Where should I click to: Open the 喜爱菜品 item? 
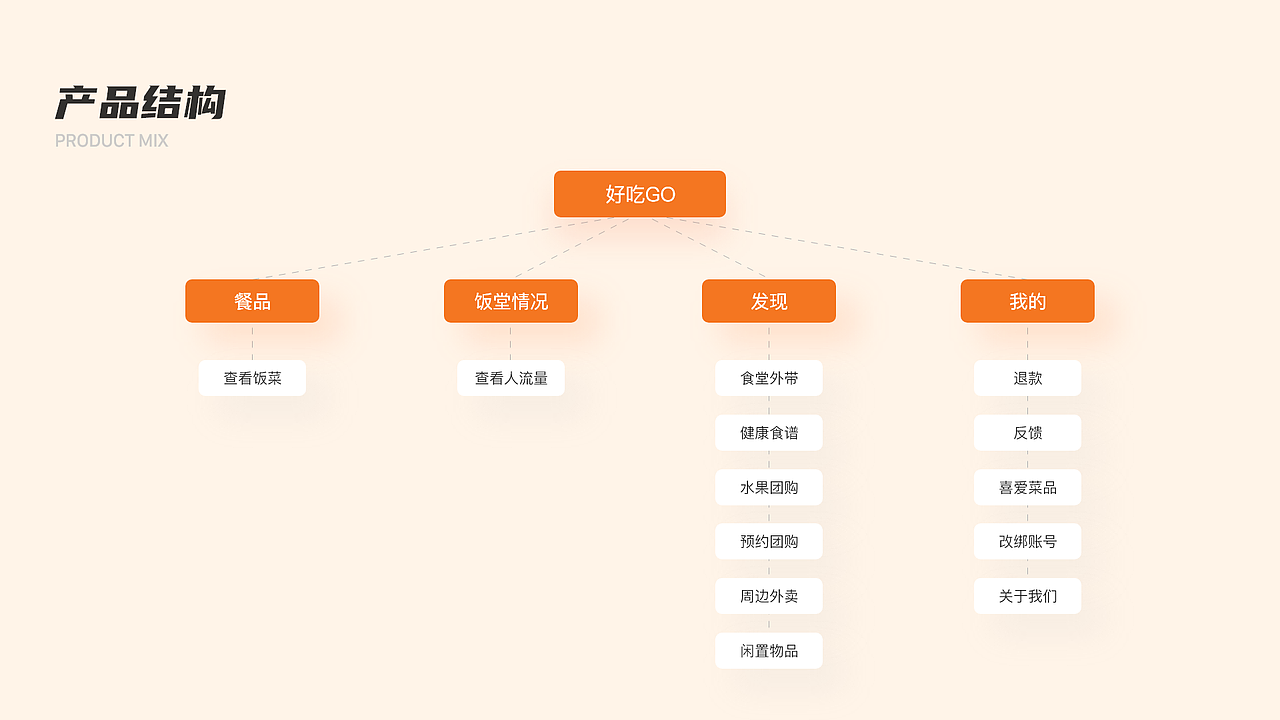[1028, 487]
